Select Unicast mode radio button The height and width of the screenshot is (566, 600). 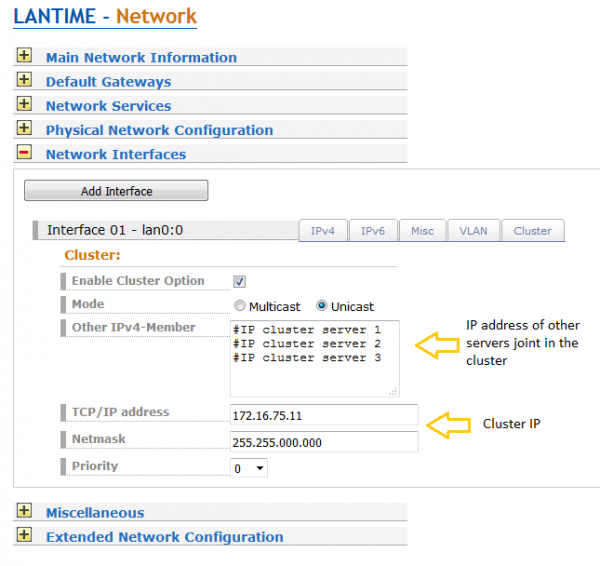coord(322,306)
